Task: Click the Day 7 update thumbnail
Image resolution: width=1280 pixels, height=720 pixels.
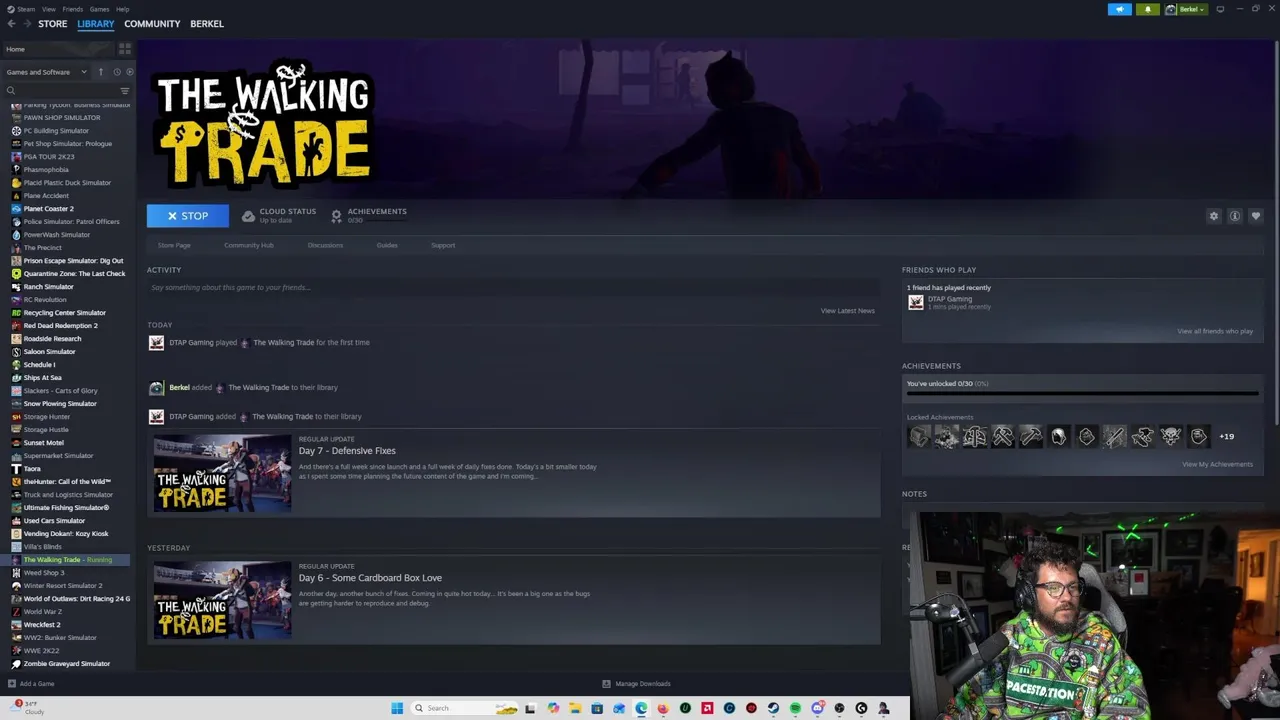Action: (x=222, y=473)
